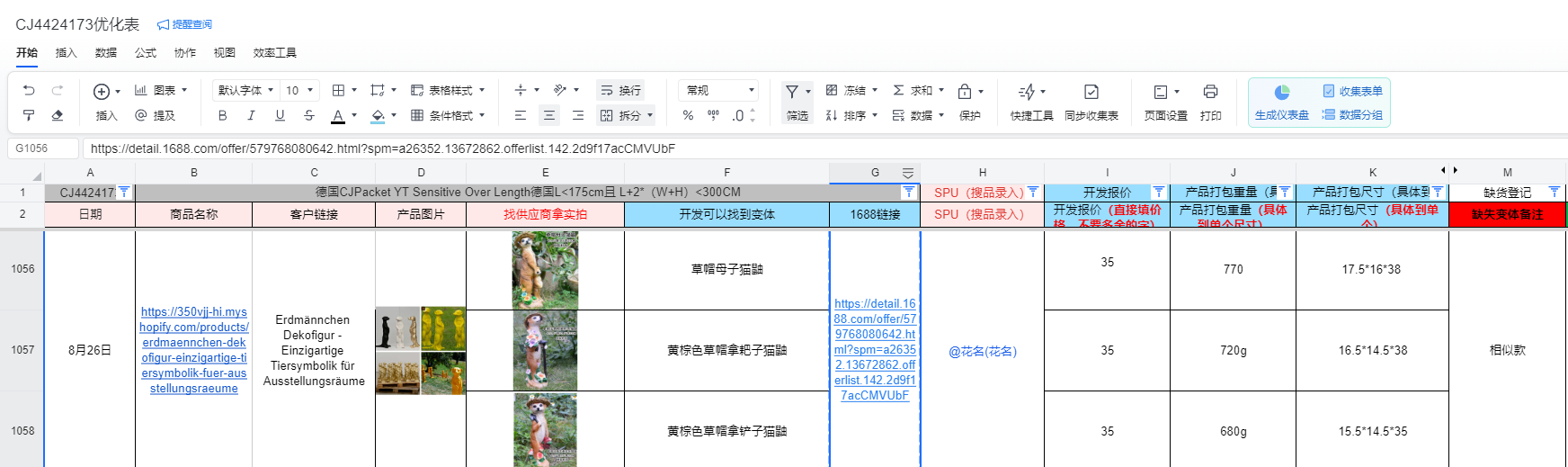
Task: Open the 公式 menu tab
Action: click(x=146, y=53)
